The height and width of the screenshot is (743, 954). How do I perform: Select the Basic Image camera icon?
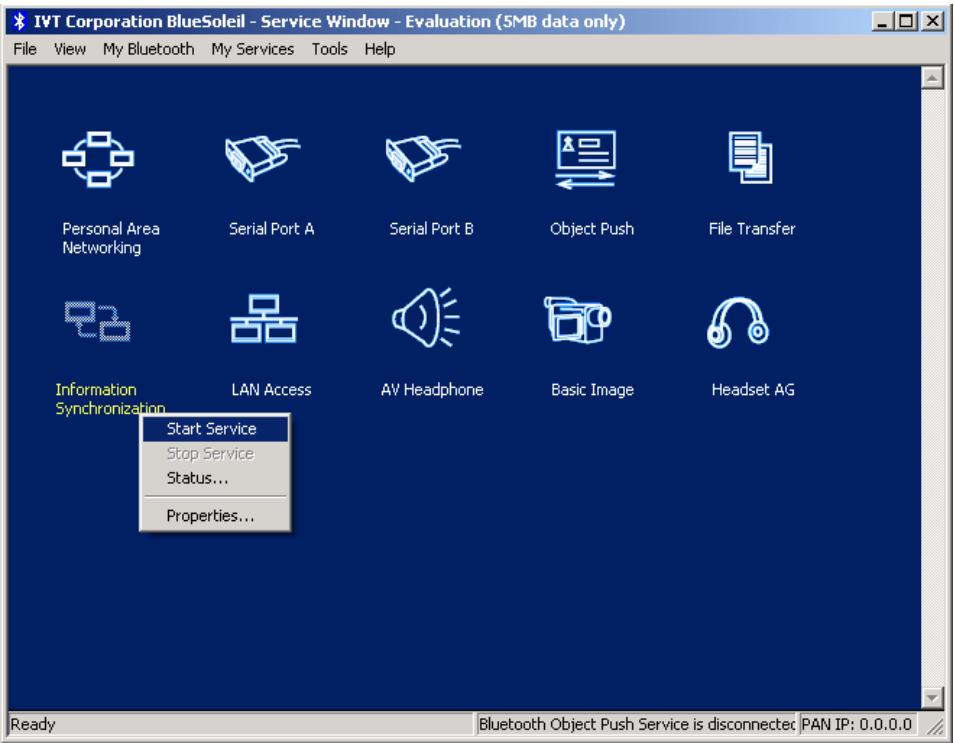click(577, 319)
